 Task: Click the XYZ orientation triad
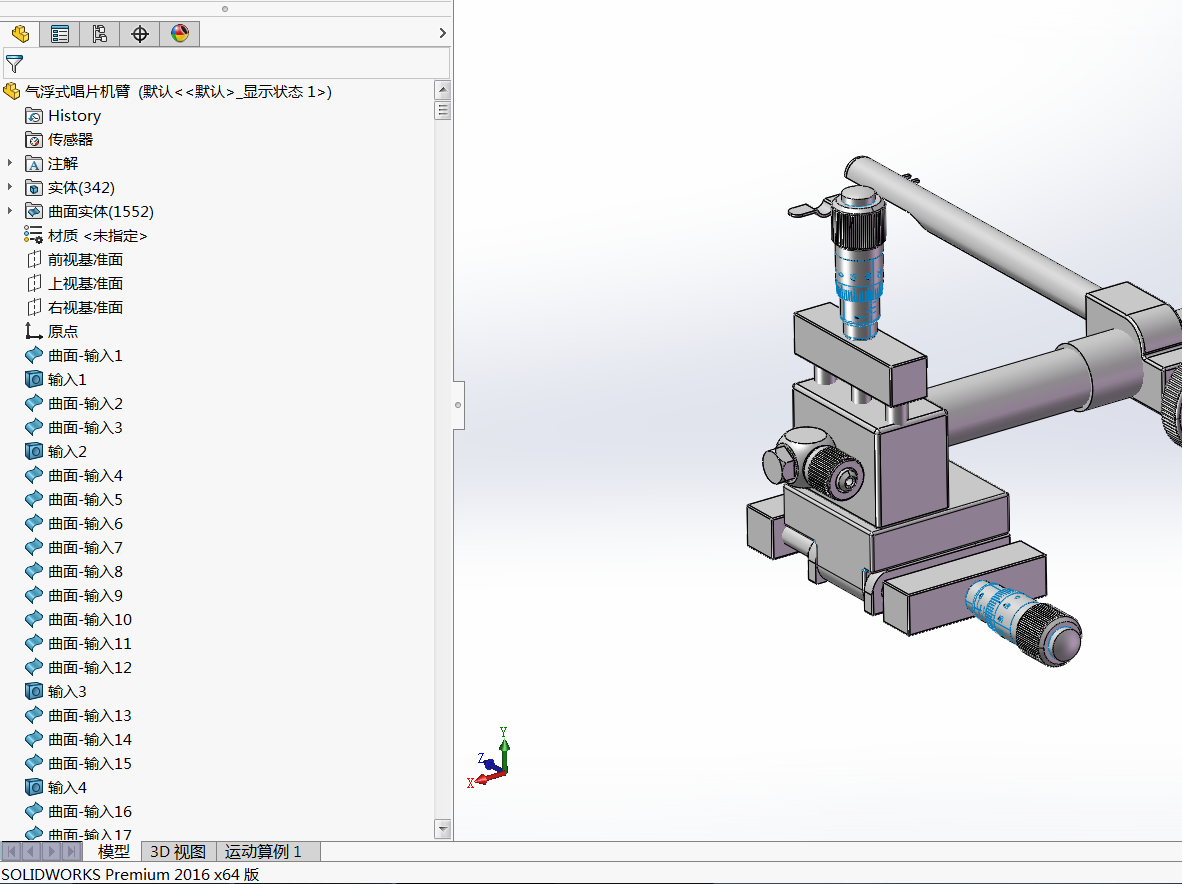(491, 758)
